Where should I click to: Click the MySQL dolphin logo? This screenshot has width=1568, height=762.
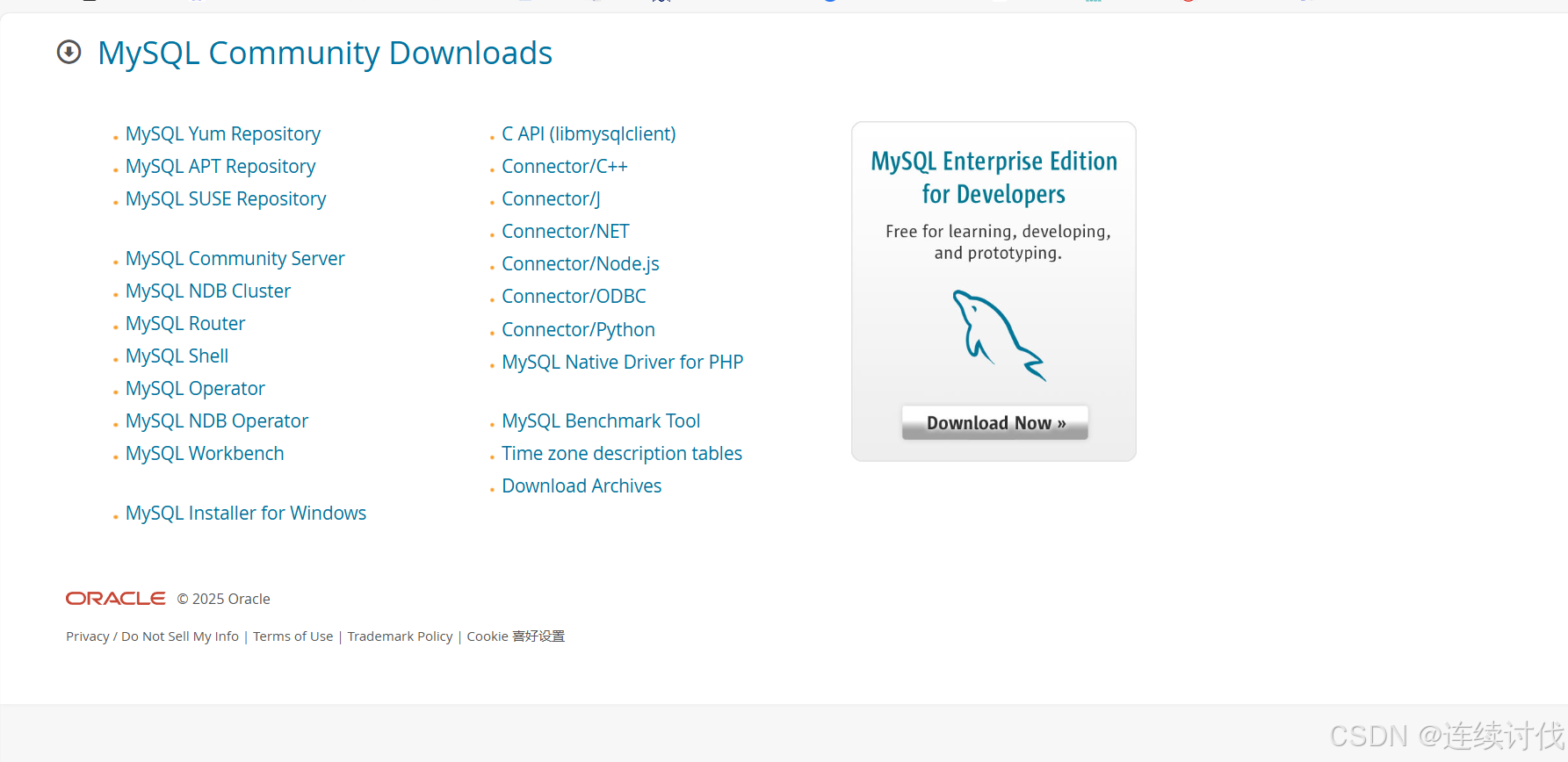pyautogui.click(x=999, y=335)
